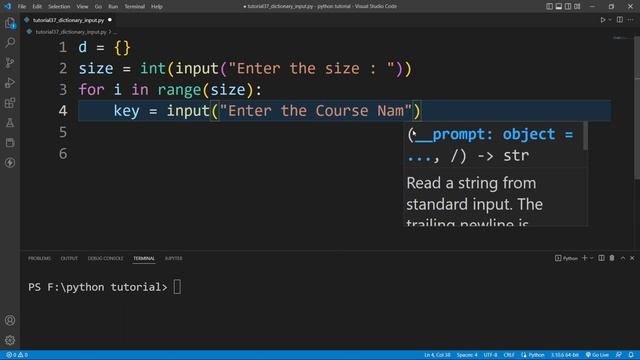The height and width of the screenshot is (360, 640).
Task: Switch to the PROBLEMS panel tab
Action: [39, 258]
